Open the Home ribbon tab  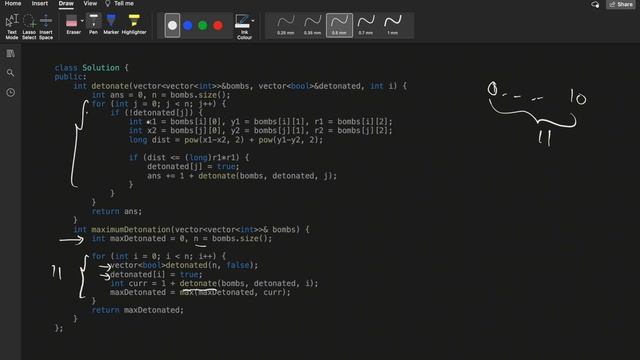13,3
